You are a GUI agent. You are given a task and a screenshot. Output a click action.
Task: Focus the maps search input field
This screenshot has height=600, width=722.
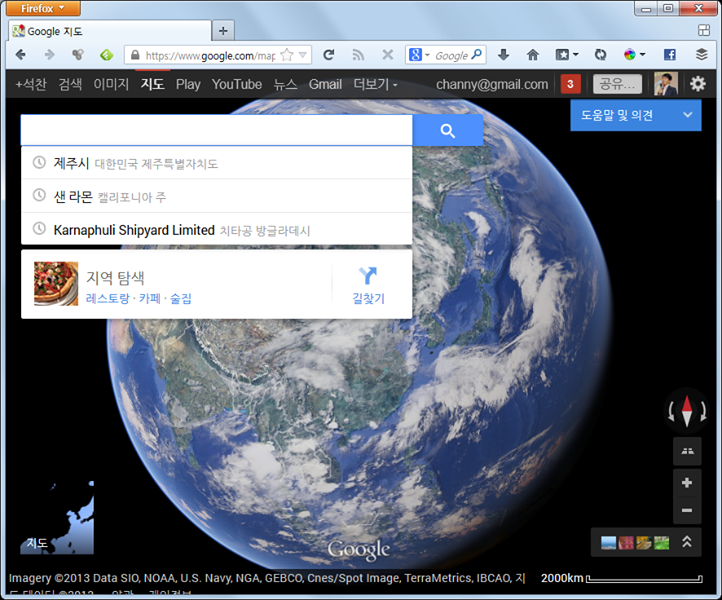click(216, 131)
